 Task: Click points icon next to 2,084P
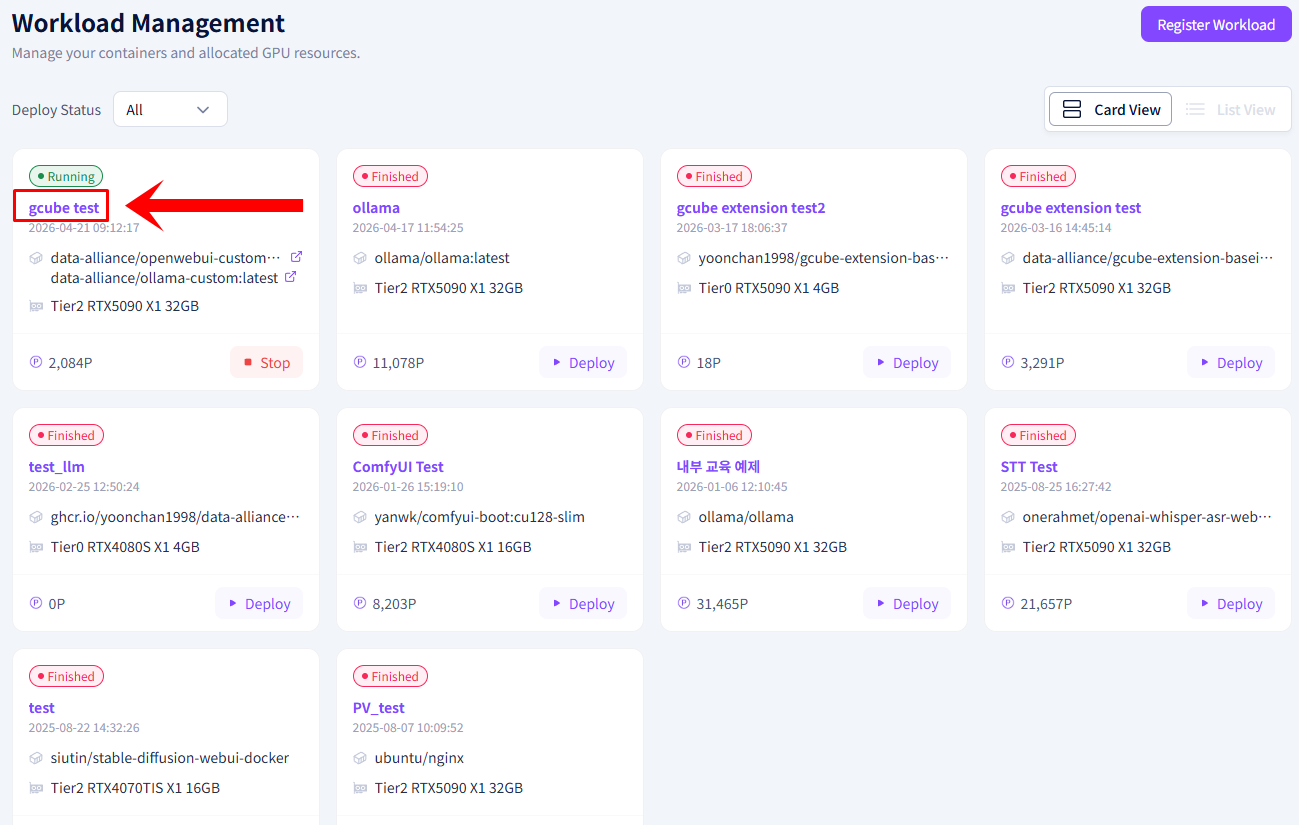[36, 362]
